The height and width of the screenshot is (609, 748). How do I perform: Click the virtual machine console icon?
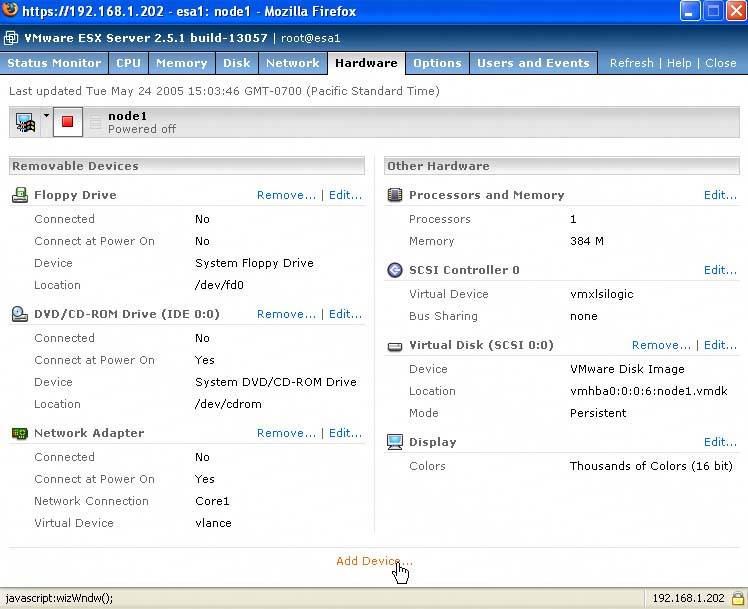(x=25, y=122)
